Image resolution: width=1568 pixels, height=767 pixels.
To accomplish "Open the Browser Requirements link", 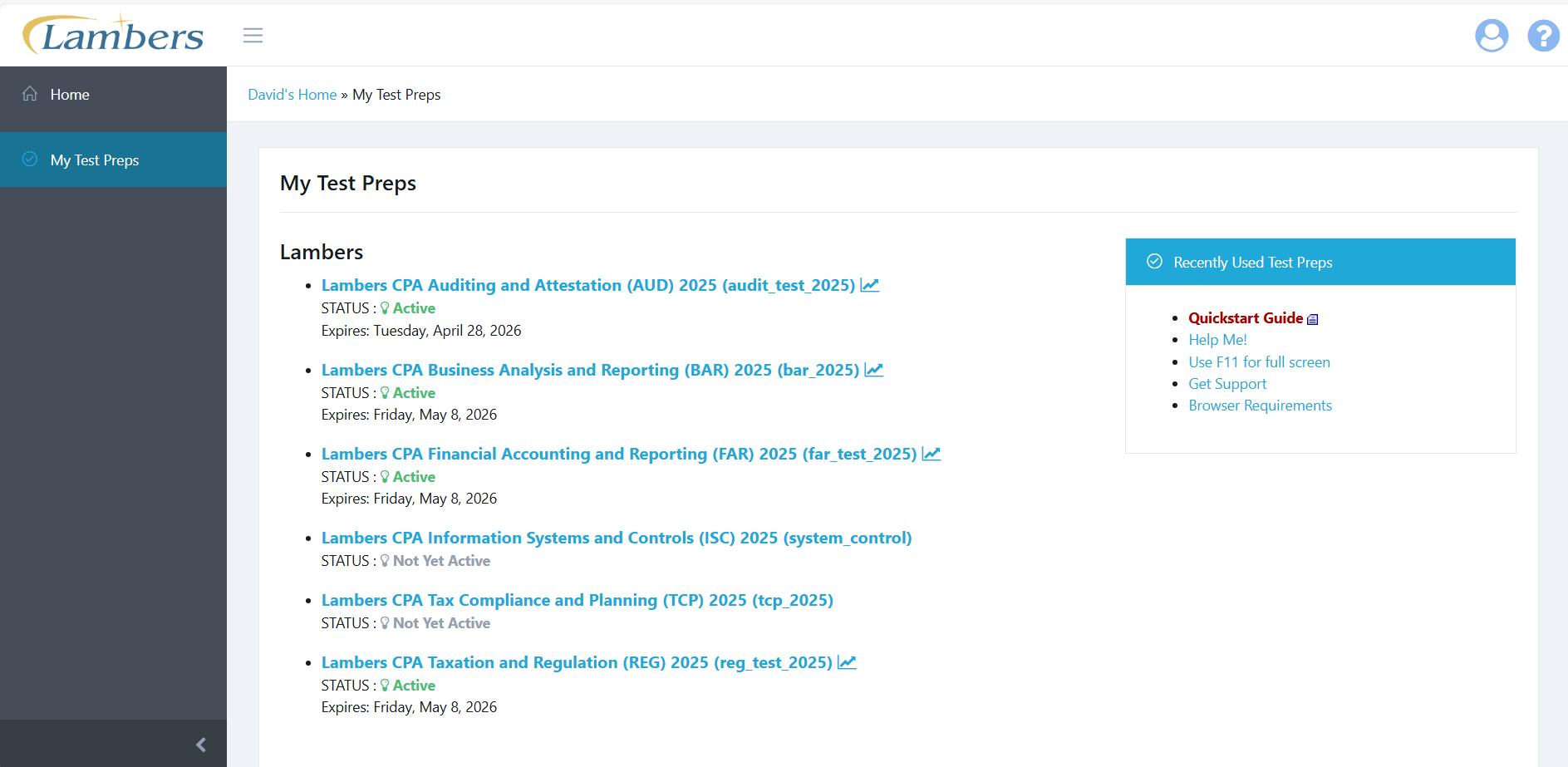I will coord(1260,406).
